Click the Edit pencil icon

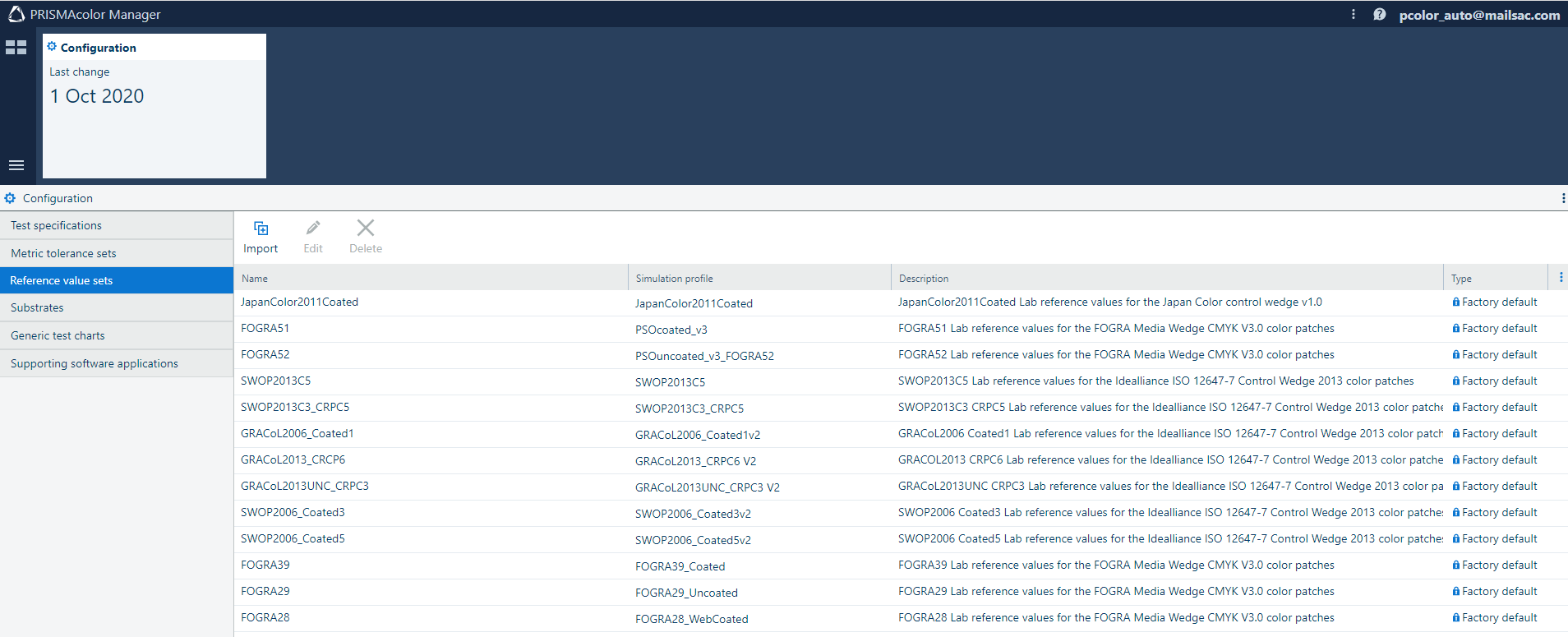(x=313, y=228)
